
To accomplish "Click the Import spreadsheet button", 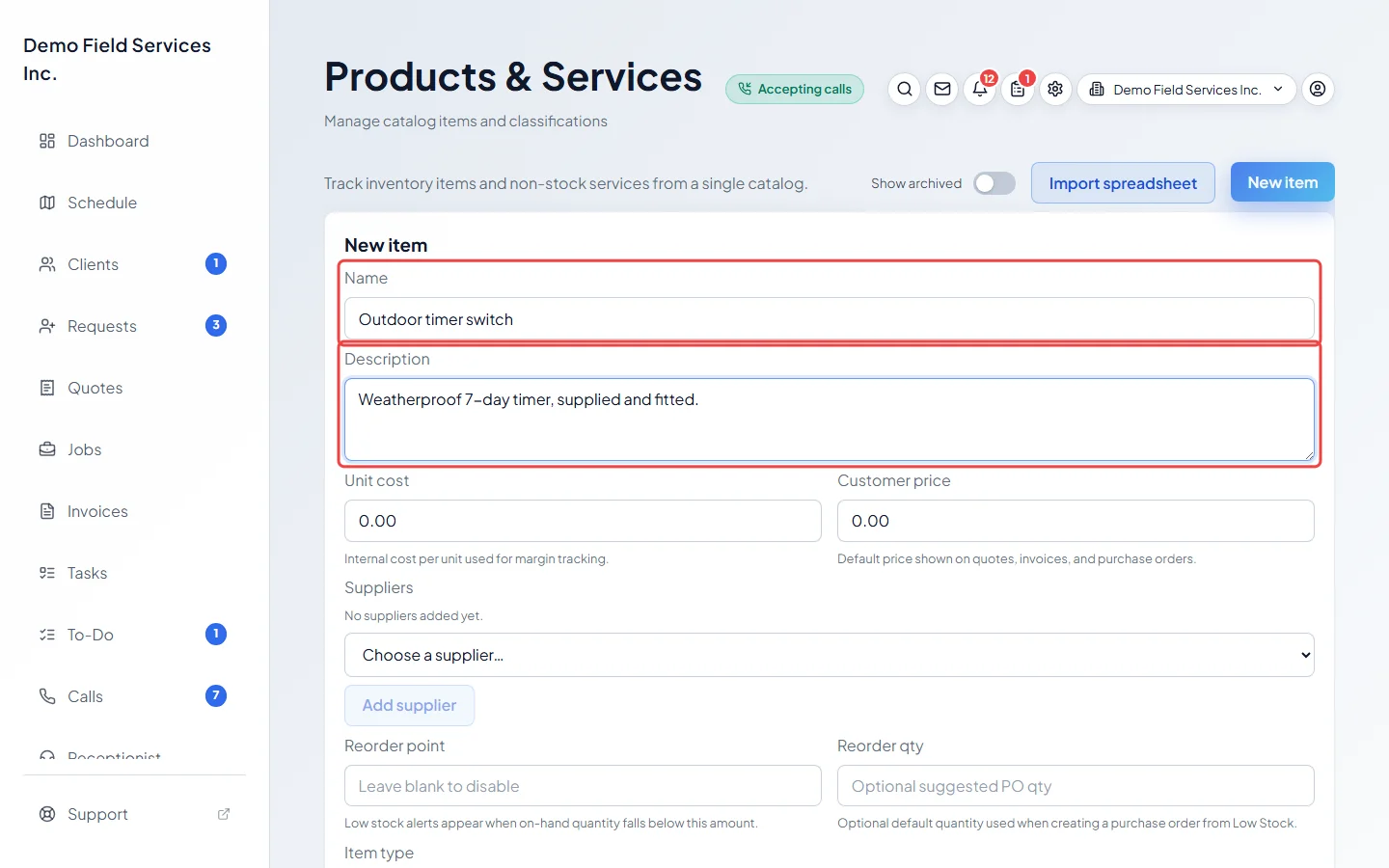I will coord(1123,183).
